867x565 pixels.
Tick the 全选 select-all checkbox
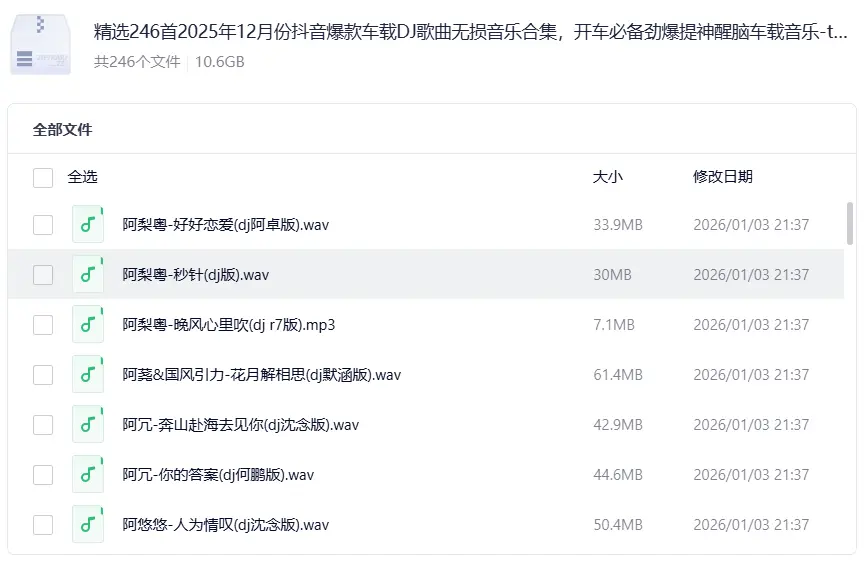point(43,178)
